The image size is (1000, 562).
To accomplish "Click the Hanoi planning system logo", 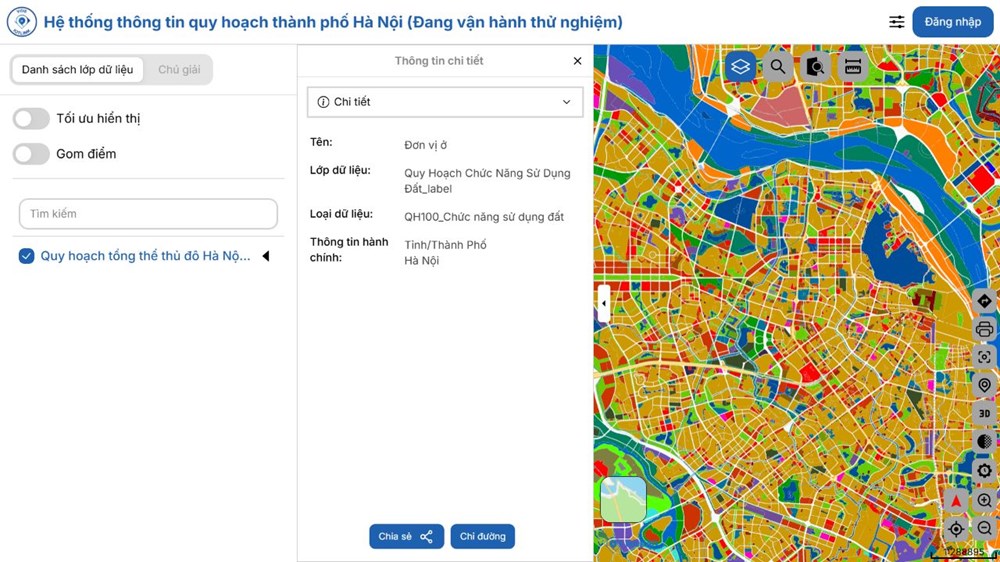I will tap(22, 22).
